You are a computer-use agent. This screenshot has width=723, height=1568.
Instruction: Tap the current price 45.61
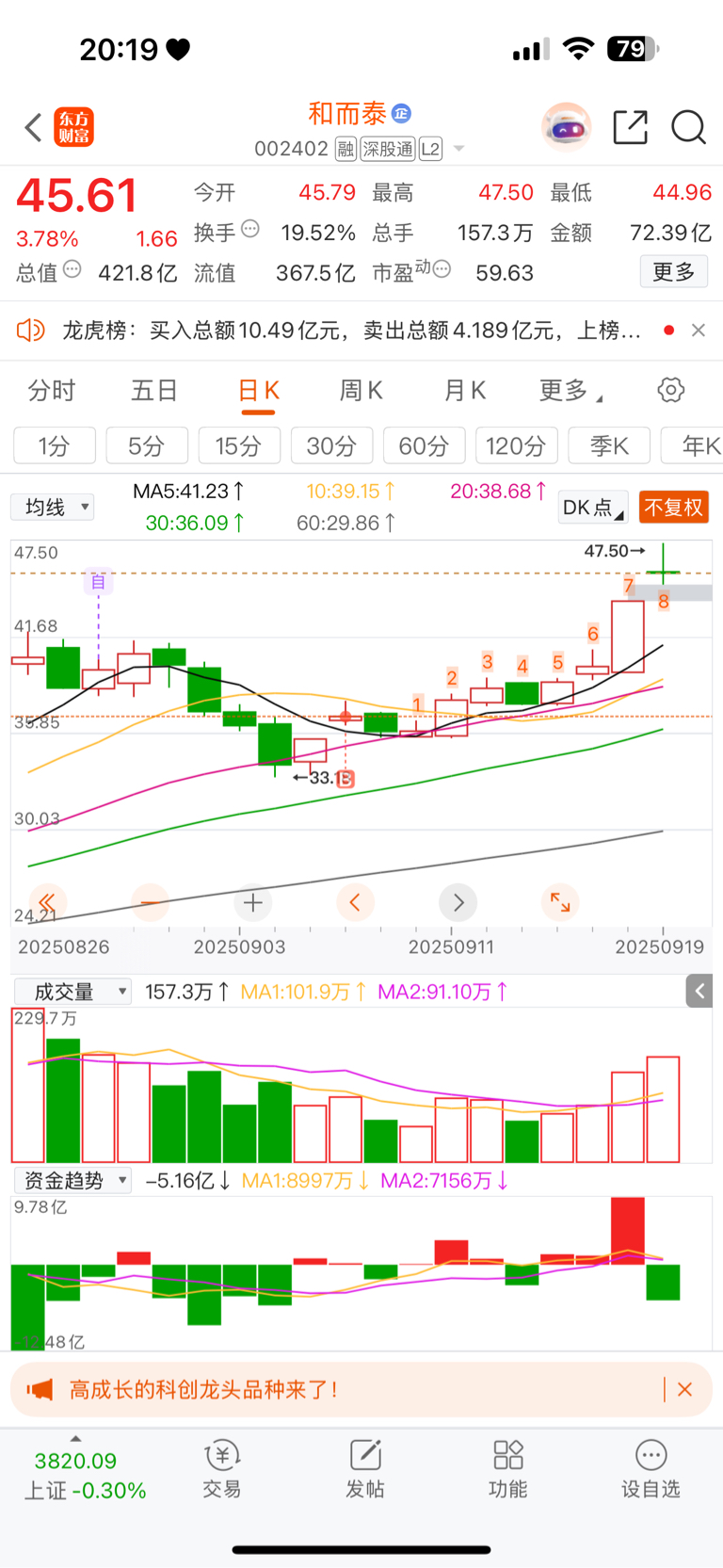pos(77,196)
